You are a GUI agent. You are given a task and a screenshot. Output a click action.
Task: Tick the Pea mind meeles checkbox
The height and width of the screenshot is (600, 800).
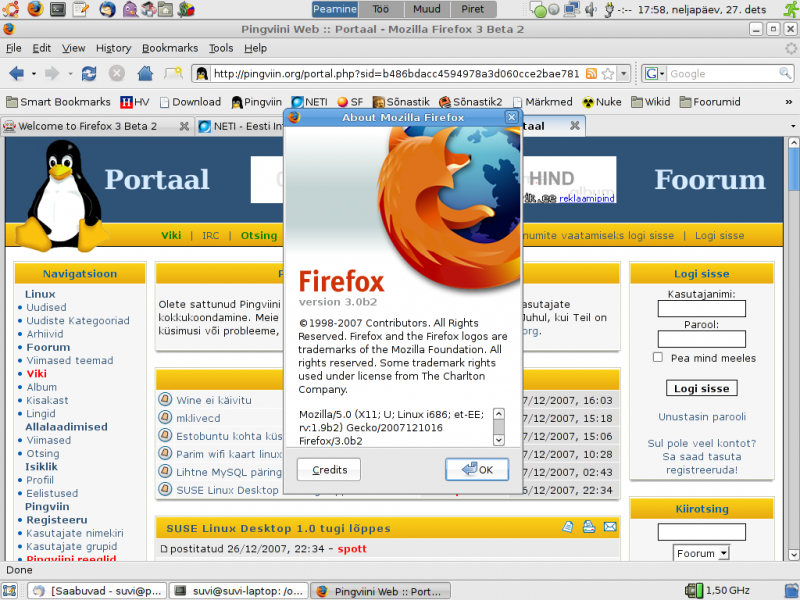pyautogui.click(x=658, y=357)
